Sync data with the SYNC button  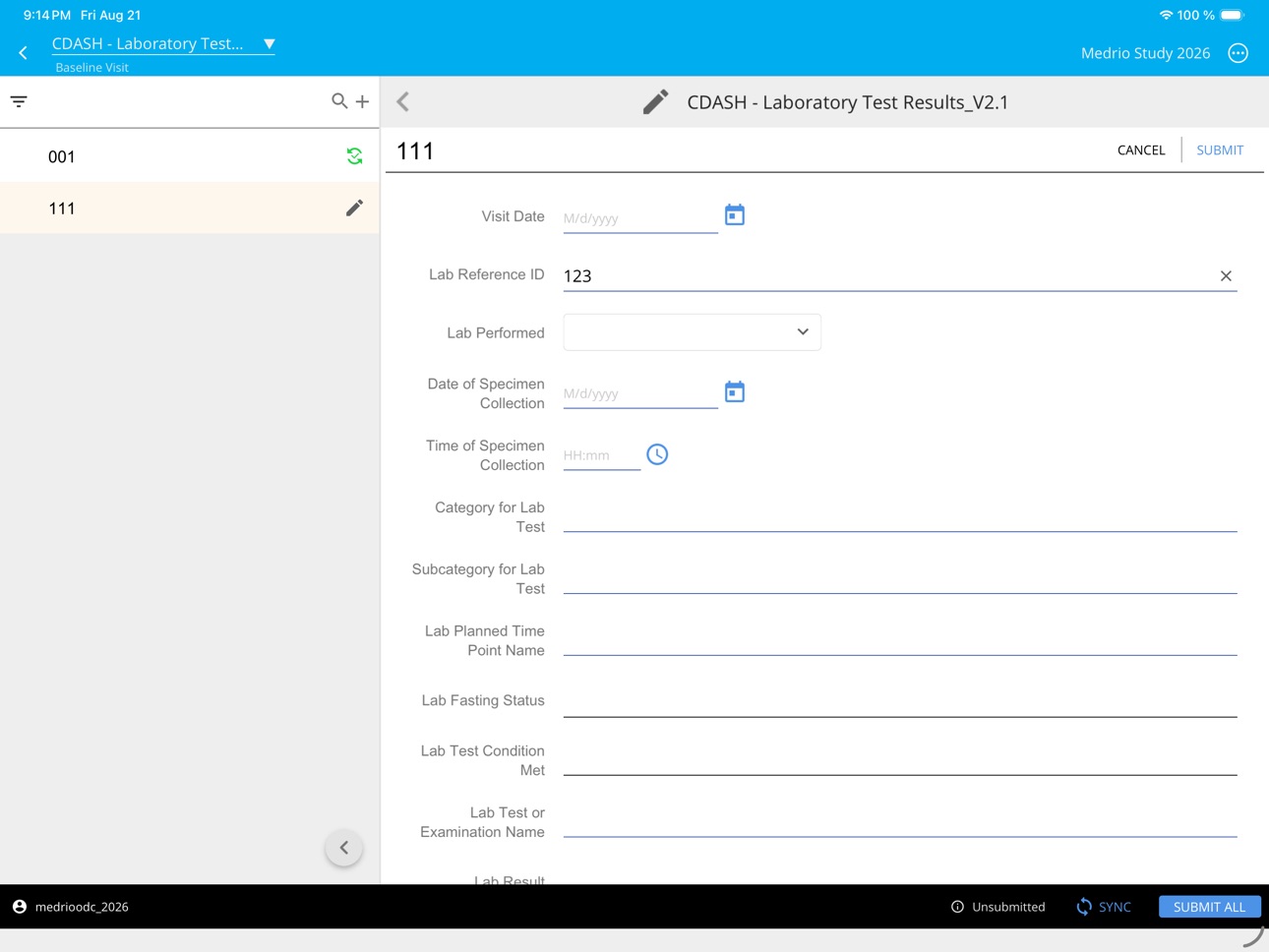pyautogui.click(x=1104, y=907)
